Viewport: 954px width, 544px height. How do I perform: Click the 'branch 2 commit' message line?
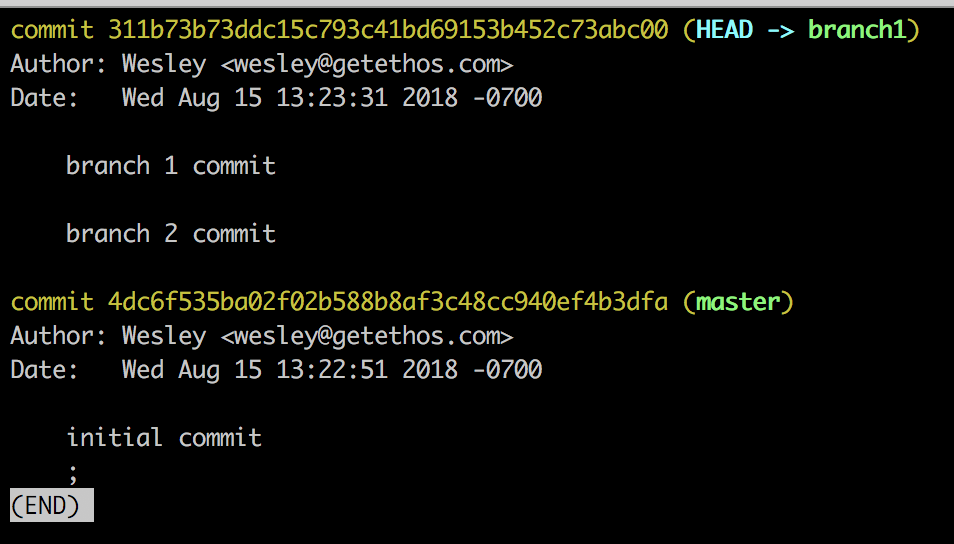tap(171, 234)
